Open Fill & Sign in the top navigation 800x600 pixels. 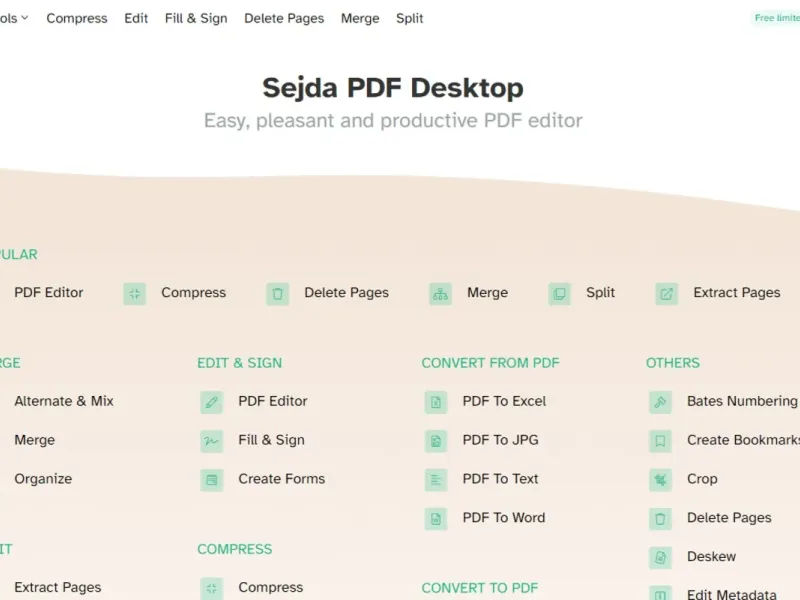tap(196, 18)
